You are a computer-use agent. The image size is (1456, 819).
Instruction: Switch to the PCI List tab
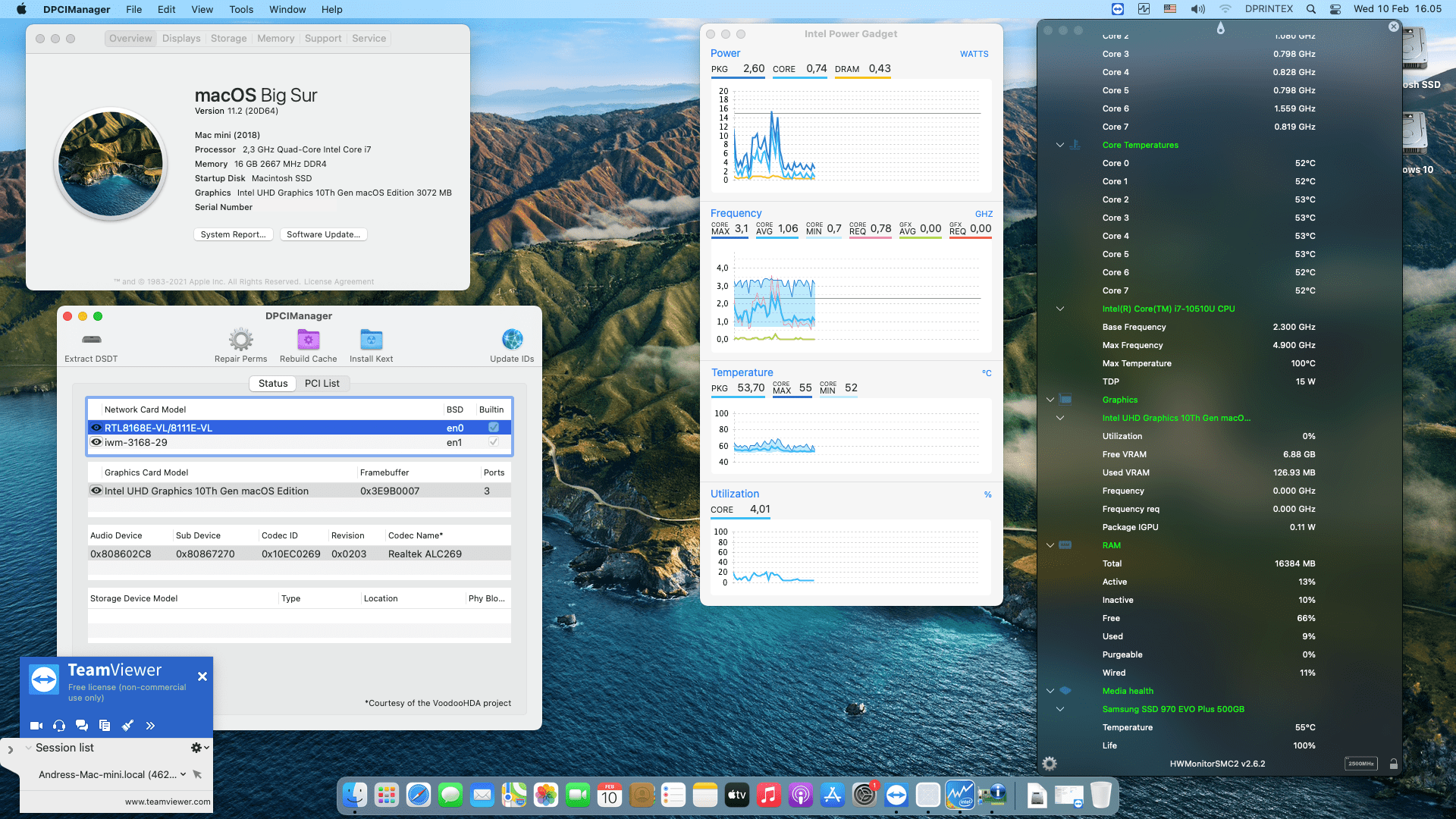pos(322,383)
